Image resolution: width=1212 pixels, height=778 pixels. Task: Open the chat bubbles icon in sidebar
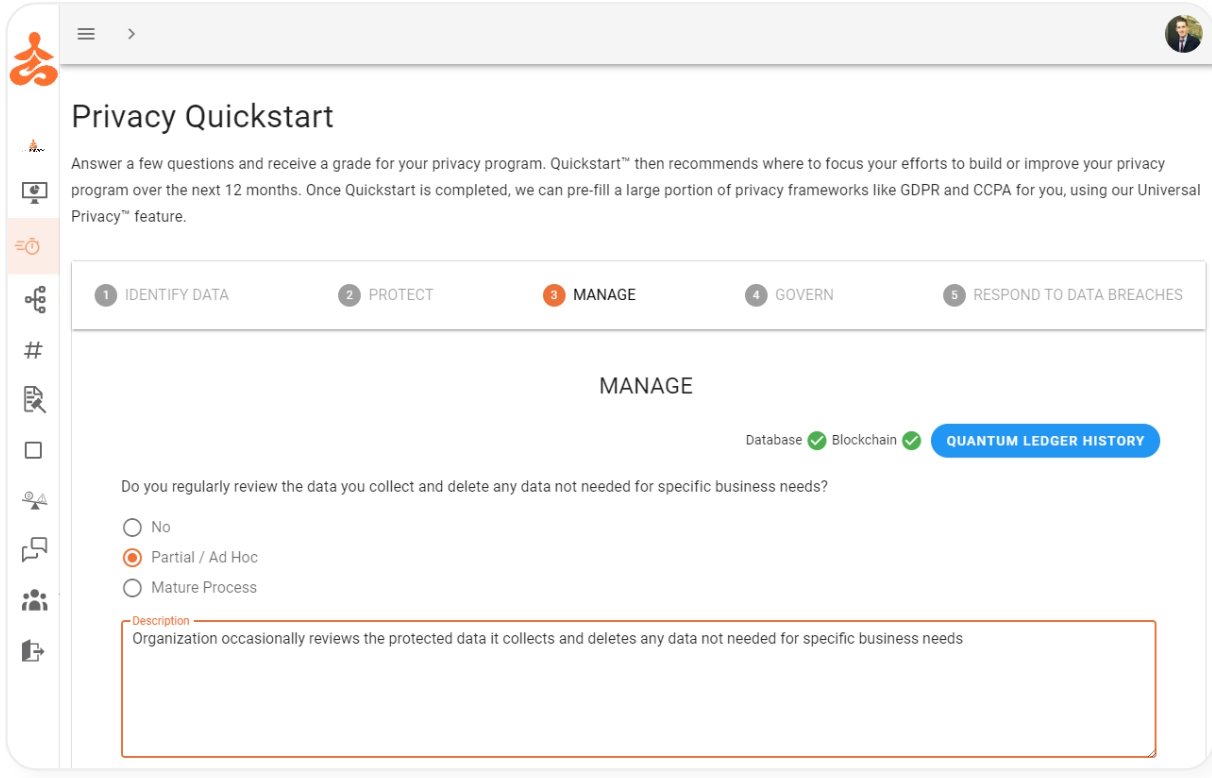[34, 550]
